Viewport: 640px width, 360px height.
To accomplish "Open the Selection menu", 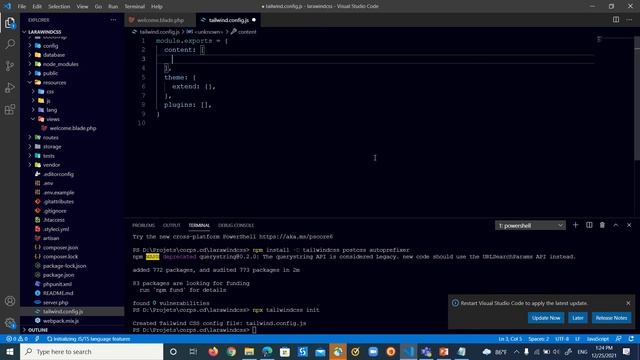I will pyautogui.click(x=59, y=6).
